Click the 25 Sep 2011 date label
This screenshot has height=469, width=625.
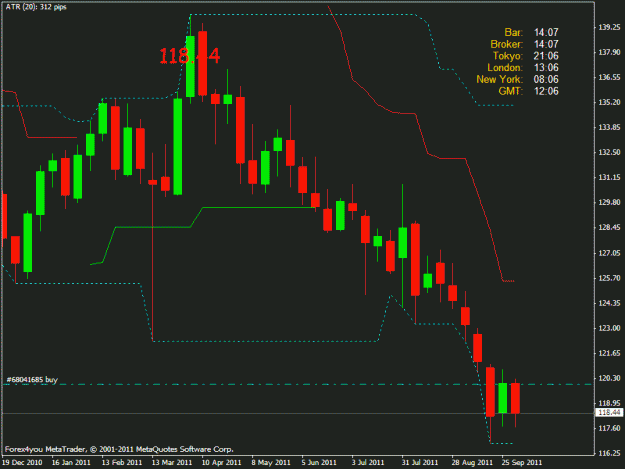click(x=522, y=463)
